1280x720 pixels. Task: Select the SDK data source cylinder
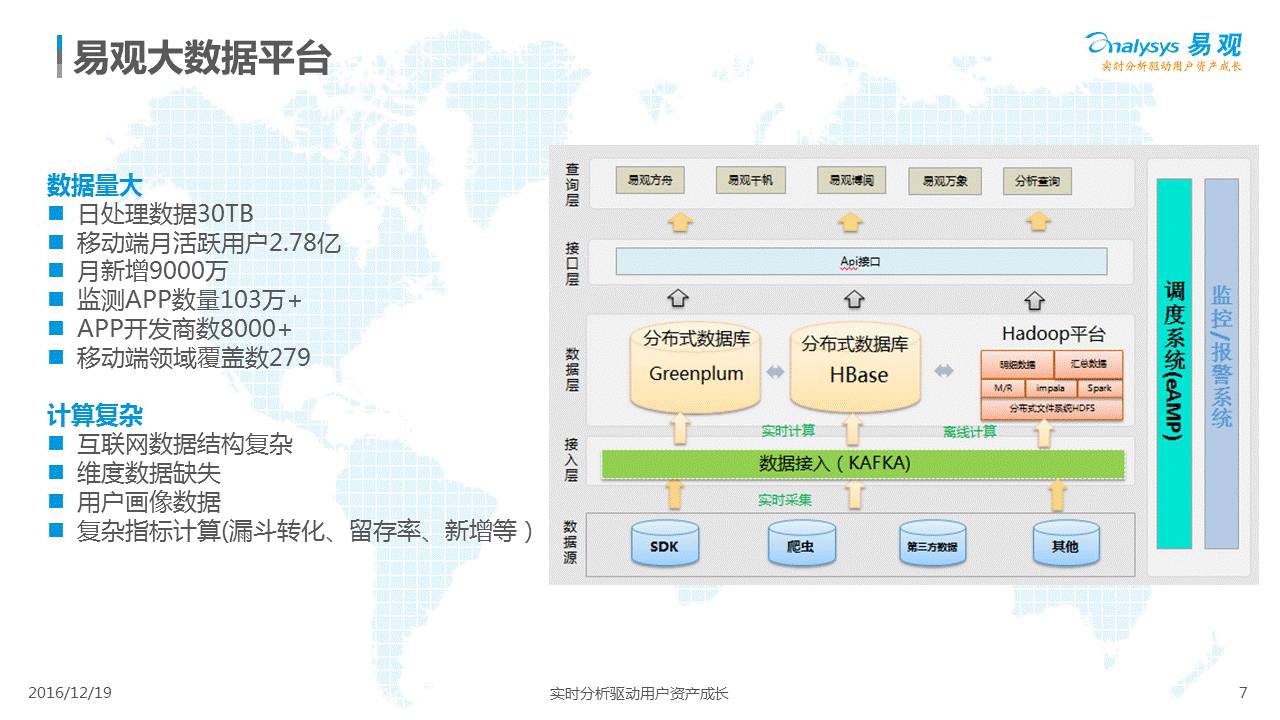(664, 542)
